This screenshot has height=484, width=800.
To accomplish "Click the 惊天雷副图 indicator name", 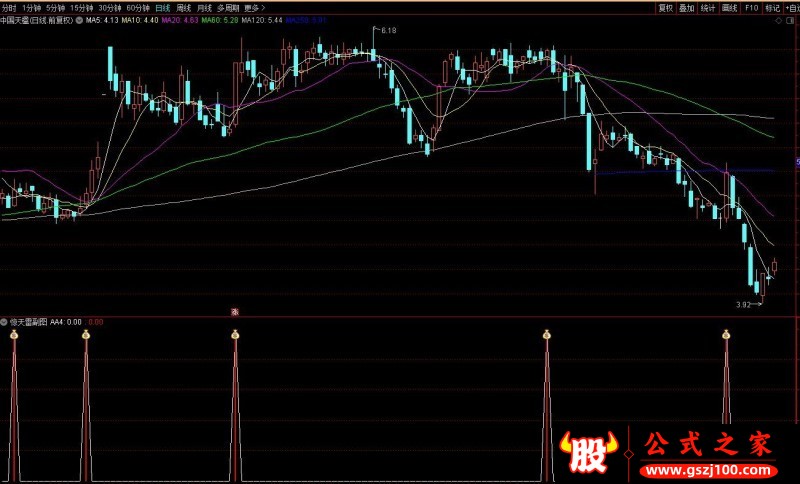I will coord(29,322).
